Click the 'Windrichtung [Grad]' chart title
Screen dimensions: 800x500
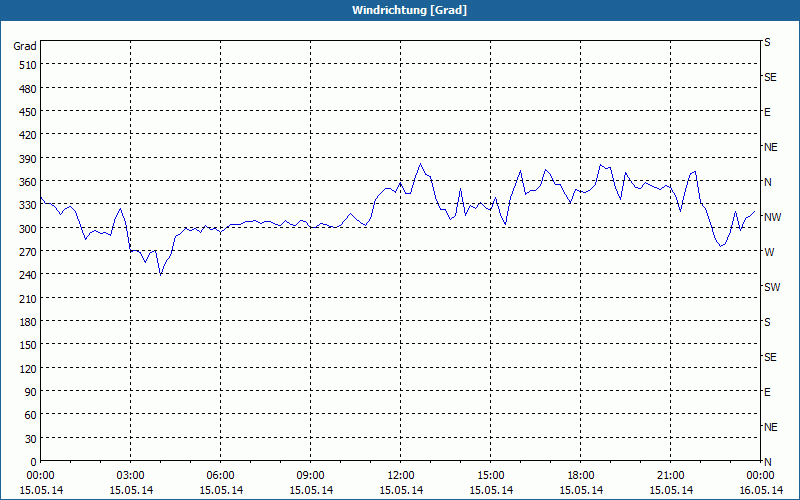pyautogui.click(x=409, y=10)
